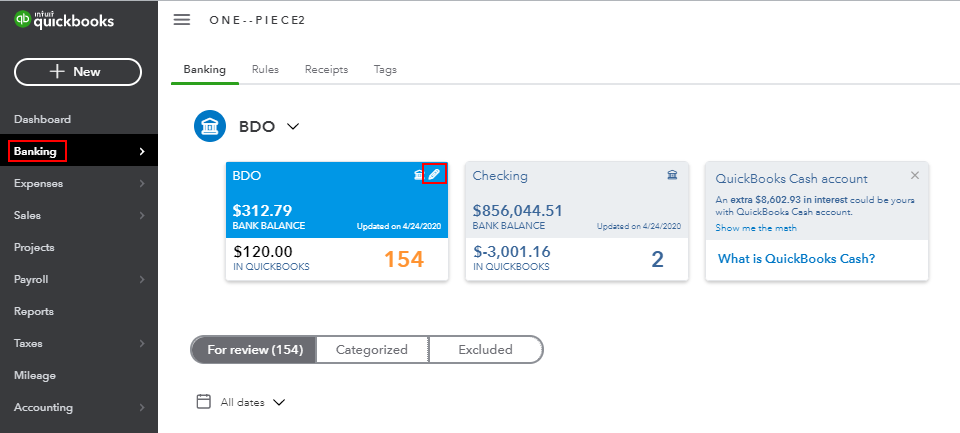
Task: Toggle the hamburger navigation menu
Action: click(182, 20)
